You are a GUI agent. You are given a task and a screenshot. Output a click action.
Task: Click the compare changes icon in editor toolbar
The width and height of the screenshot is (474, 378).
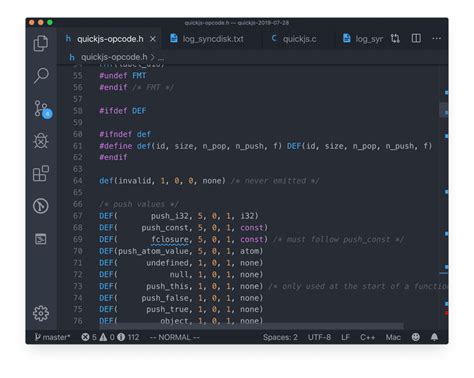(395, 39)
